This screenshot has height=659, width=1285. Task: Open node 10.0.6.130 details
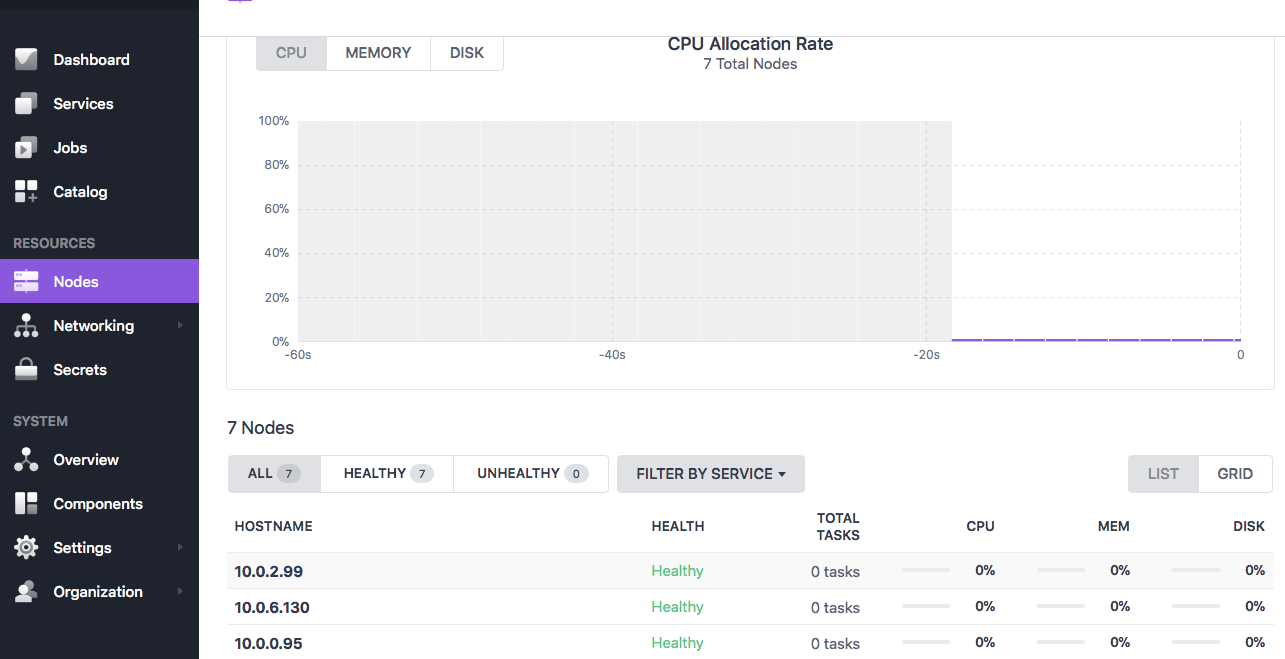(x=272, y=608)
